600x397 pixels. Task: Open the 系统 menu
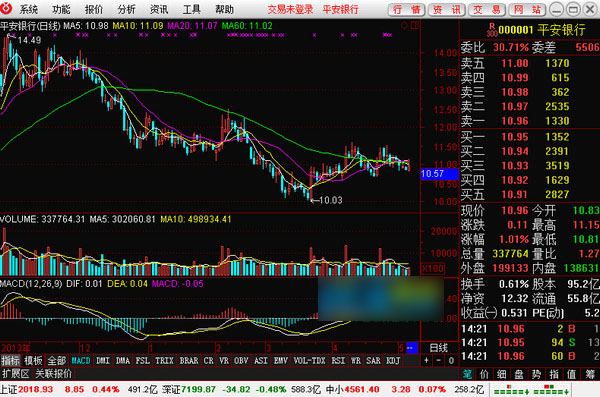pyautogui.click(x=29, y=9)
